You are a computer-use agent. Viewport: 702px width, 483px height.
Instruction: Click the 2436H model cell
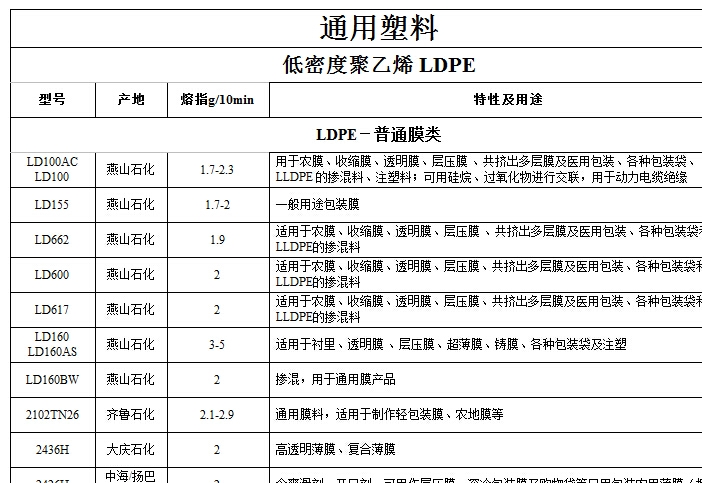52,449
